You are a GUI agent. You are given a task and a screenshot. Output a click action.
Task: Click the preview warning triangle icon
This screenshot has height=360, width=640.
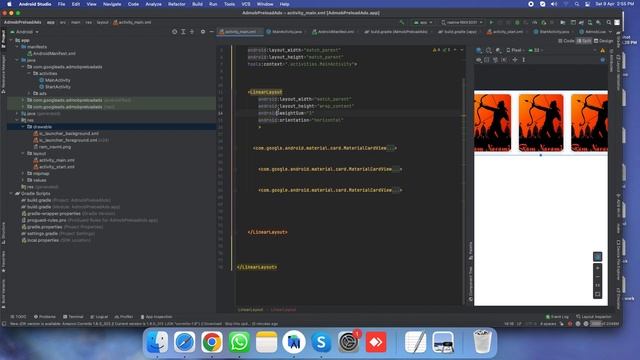(602, 50)
